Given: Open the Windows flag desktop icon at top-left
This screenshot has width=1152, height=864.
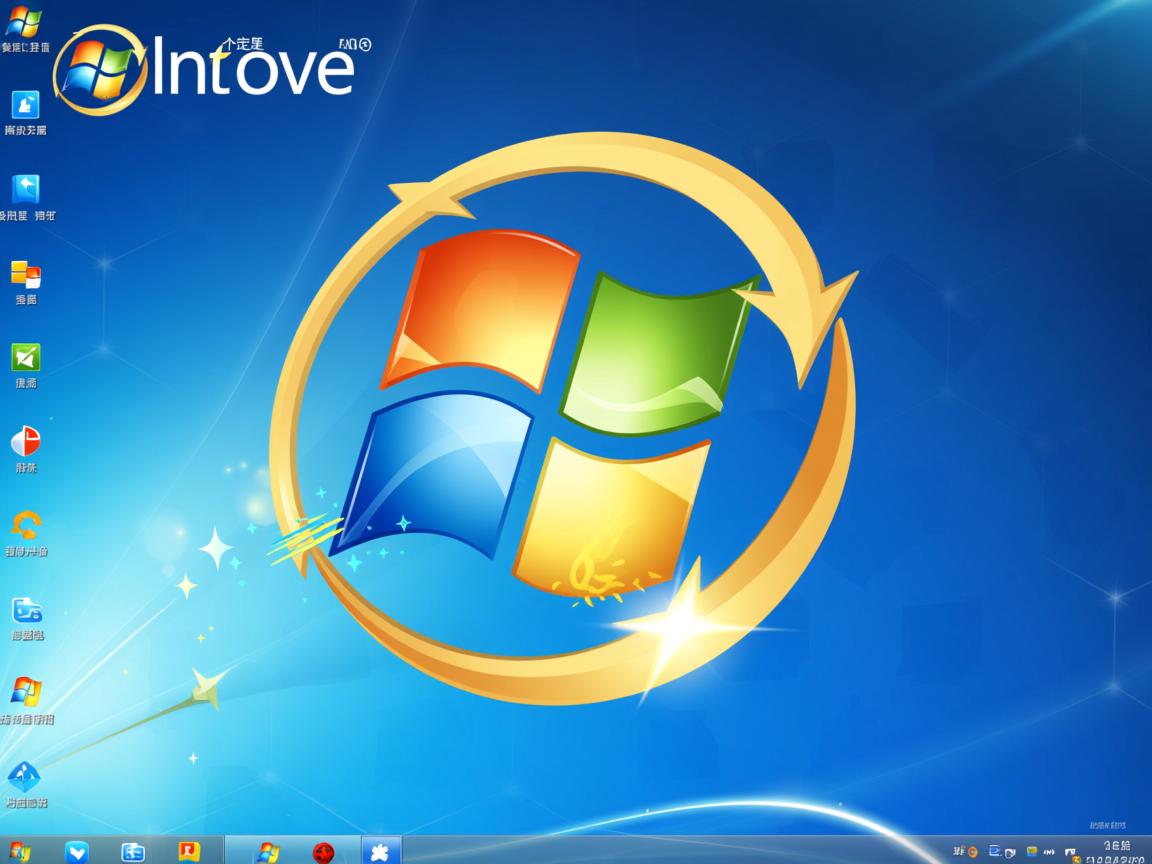Looking at the screenshot, I should pyautogui.click(x=24, y=20).
